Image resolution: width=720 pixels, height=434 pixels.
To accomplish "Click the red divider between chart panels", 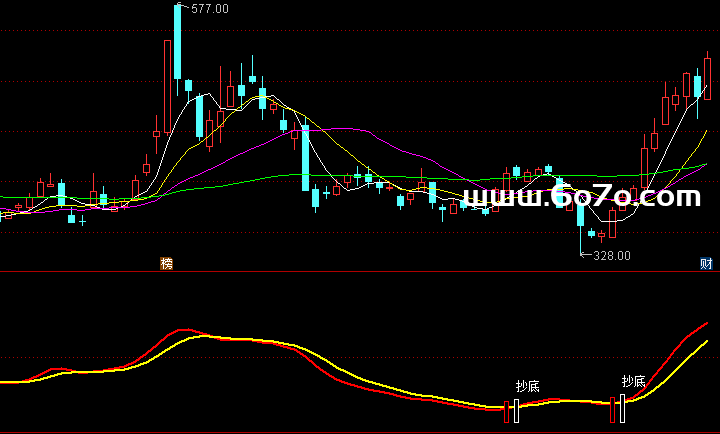I will click(x=360, y=271).
